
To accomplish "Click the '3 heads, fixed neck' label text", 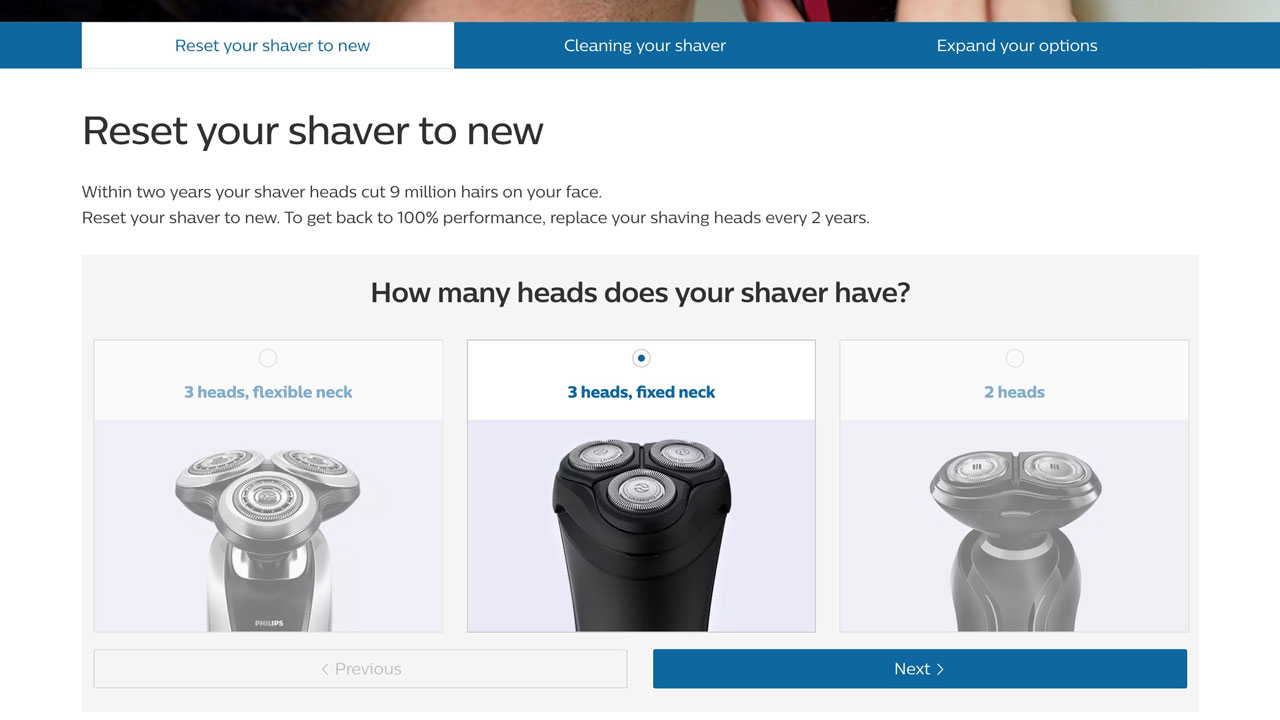I will [641, 392].
